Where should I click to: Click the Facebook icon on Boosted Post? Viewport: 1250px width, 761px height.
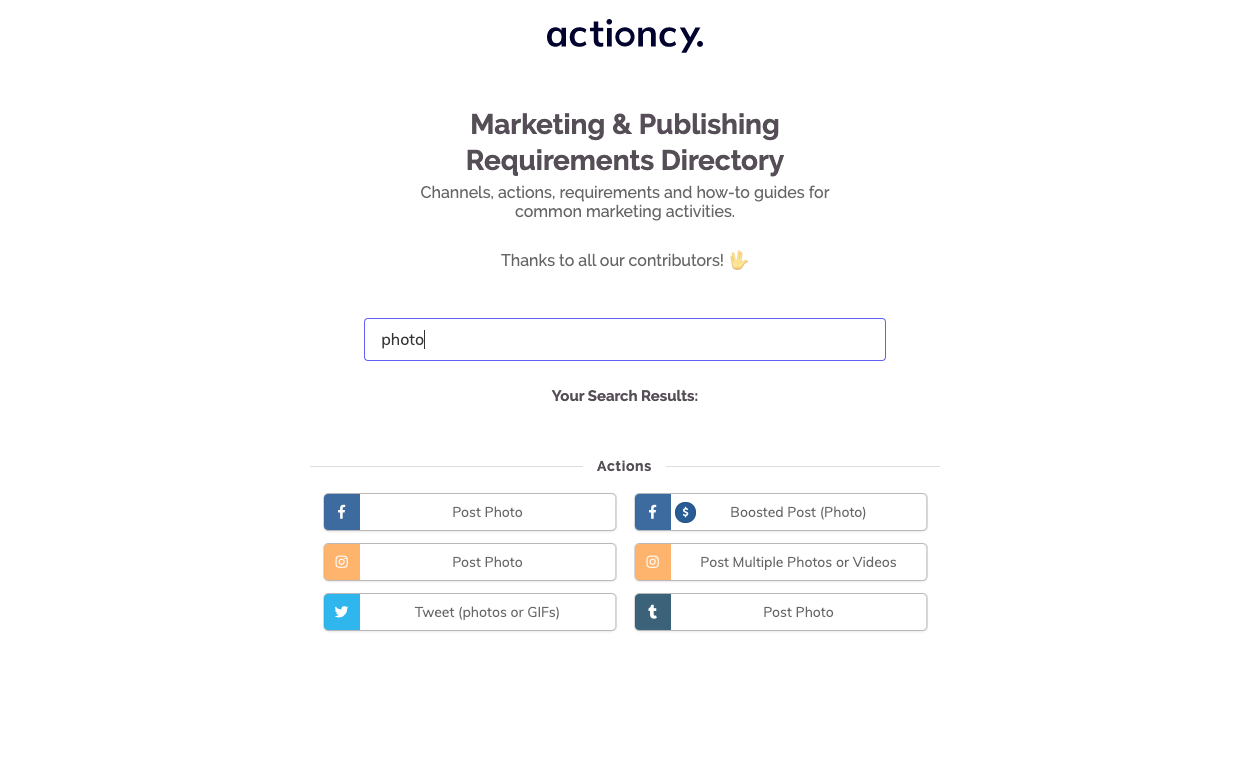tap(652, 512)
